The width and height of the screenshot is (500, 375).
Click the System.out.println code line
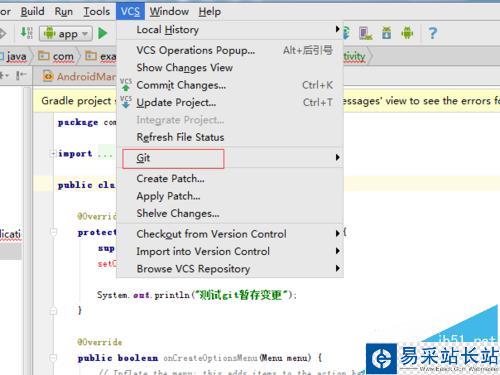pyautogui.click(x=197, y=295)
